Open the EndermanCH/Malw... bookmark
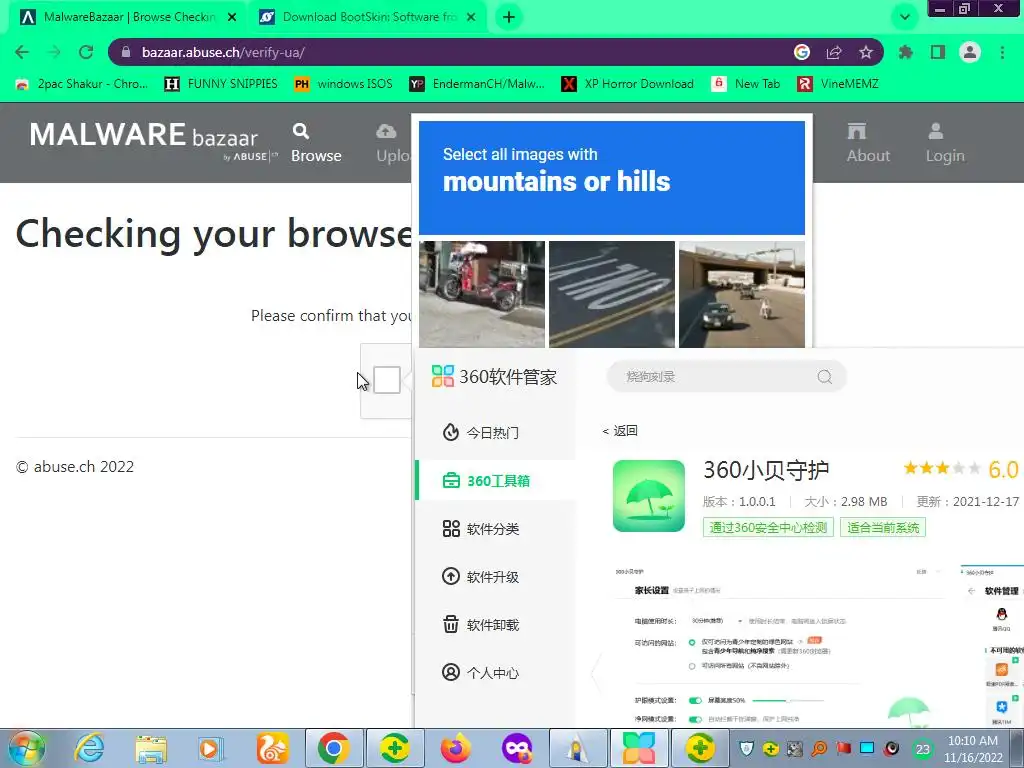 pyautogui.click(x=477, y=84)
